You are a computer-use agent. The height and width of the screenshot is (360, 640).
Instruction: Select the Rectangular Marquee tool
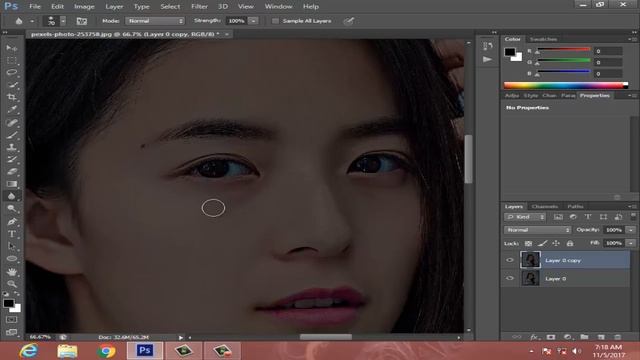tap(11, 60)
